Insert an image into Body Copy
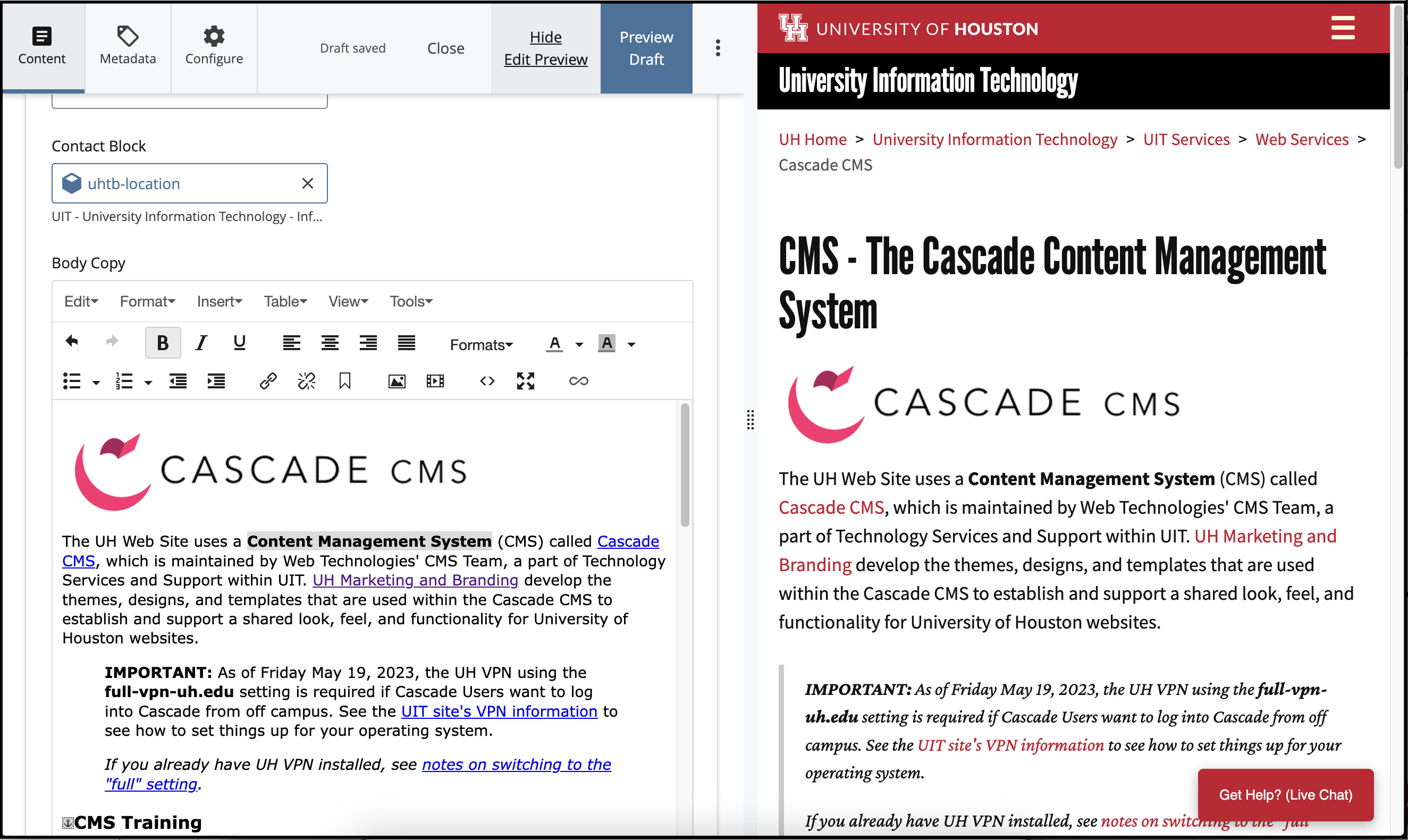 (397, 381)
